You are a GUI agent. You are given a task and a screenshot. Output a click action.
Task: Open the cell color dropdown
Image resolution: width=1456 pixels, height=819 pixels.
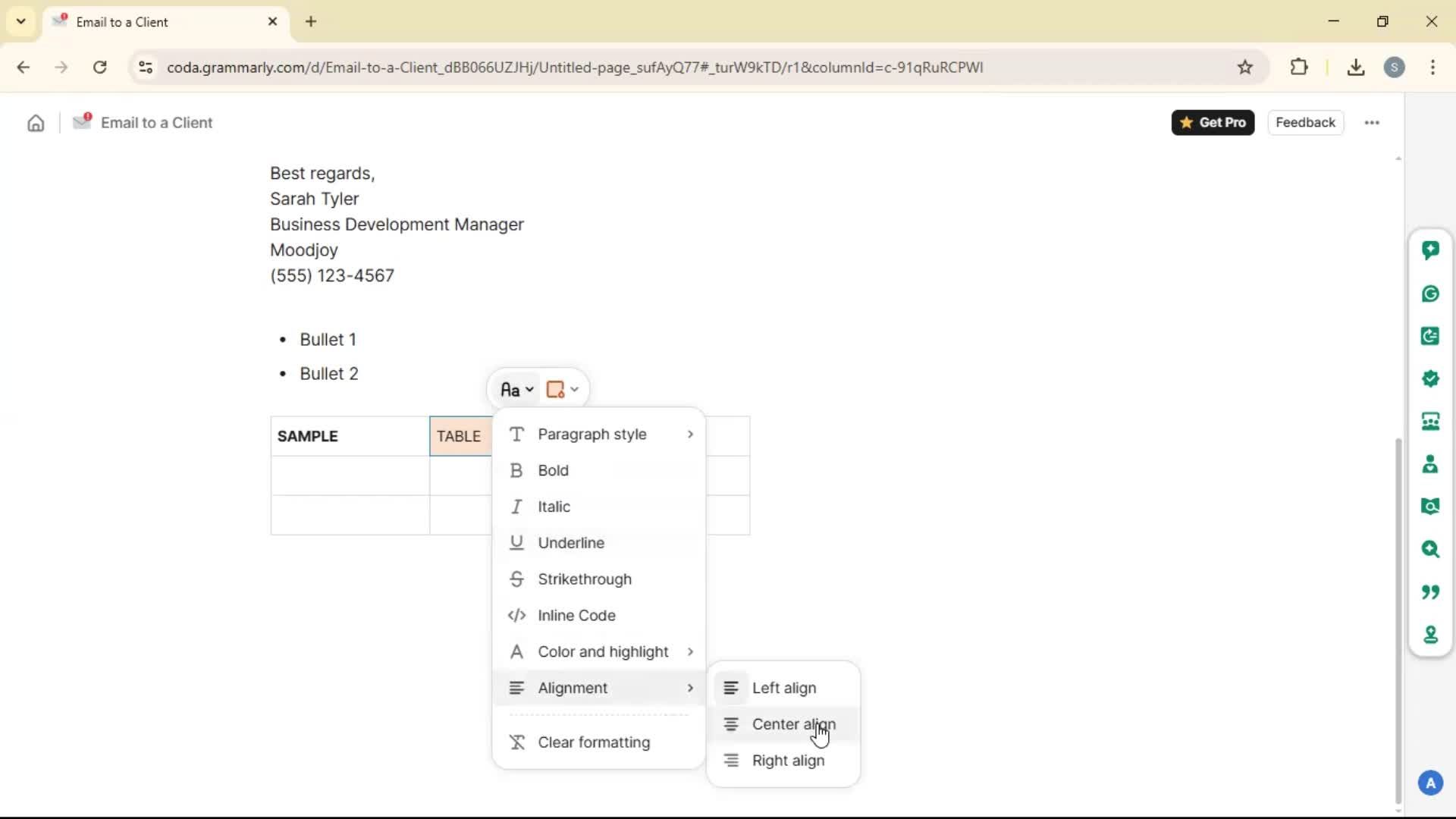[562, 390]
